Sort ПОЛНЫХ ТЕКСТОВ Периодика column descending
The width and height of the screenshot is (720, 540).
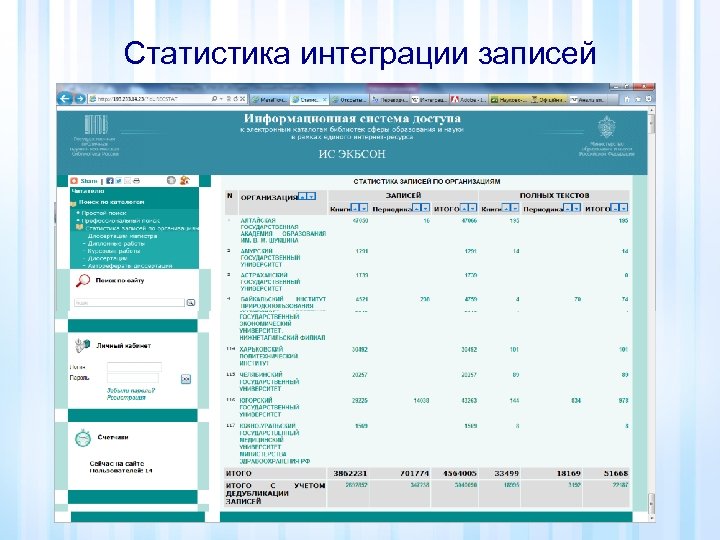tap(576, 208)
